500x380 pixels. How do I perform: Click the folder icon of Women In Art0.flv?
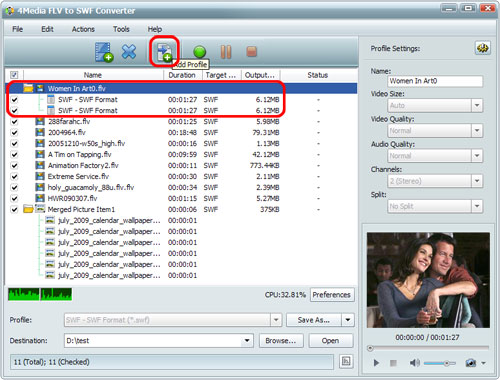pos(28,88)
